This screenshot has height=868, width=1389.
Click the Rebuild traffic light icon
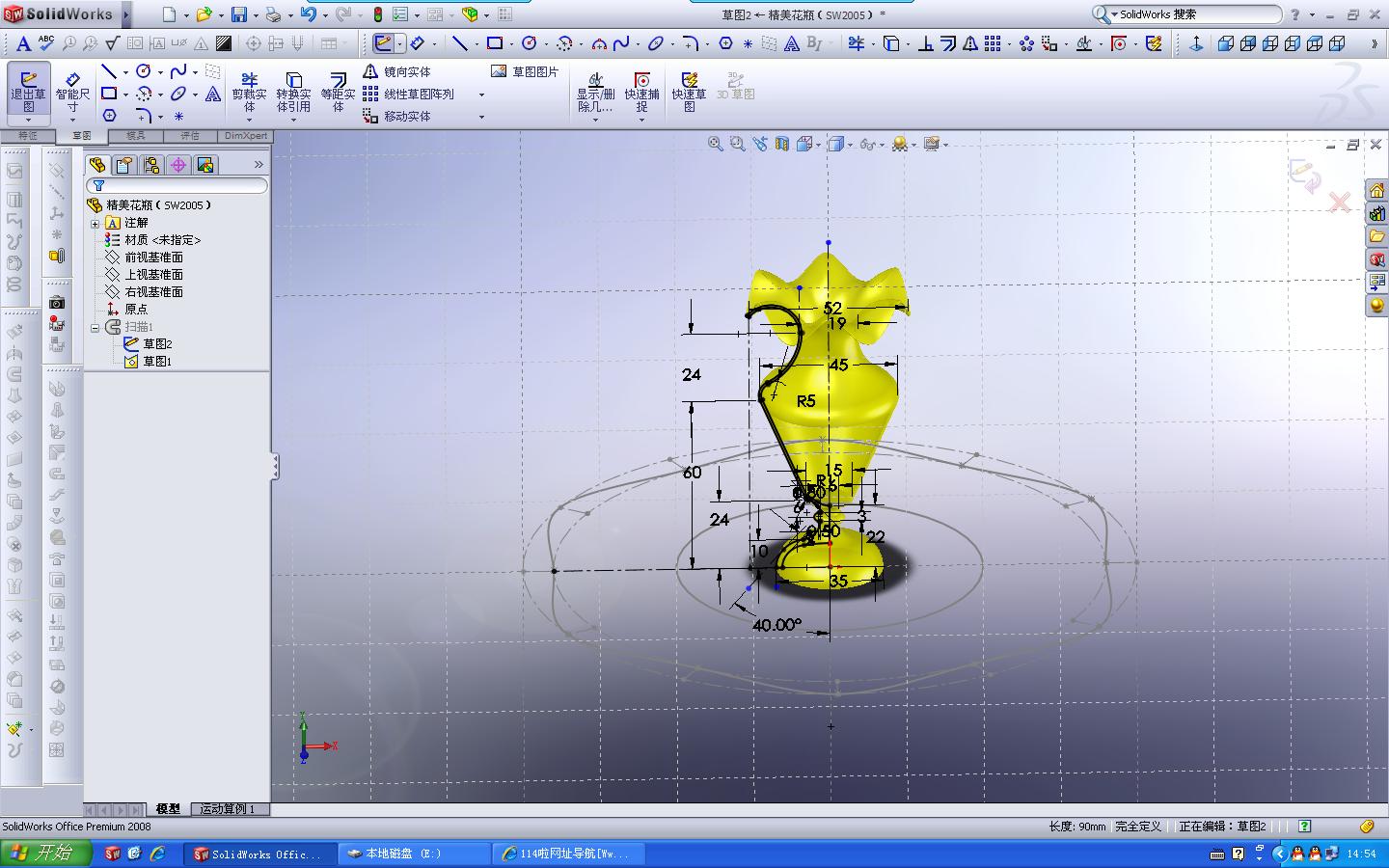(x=377, y=14)
